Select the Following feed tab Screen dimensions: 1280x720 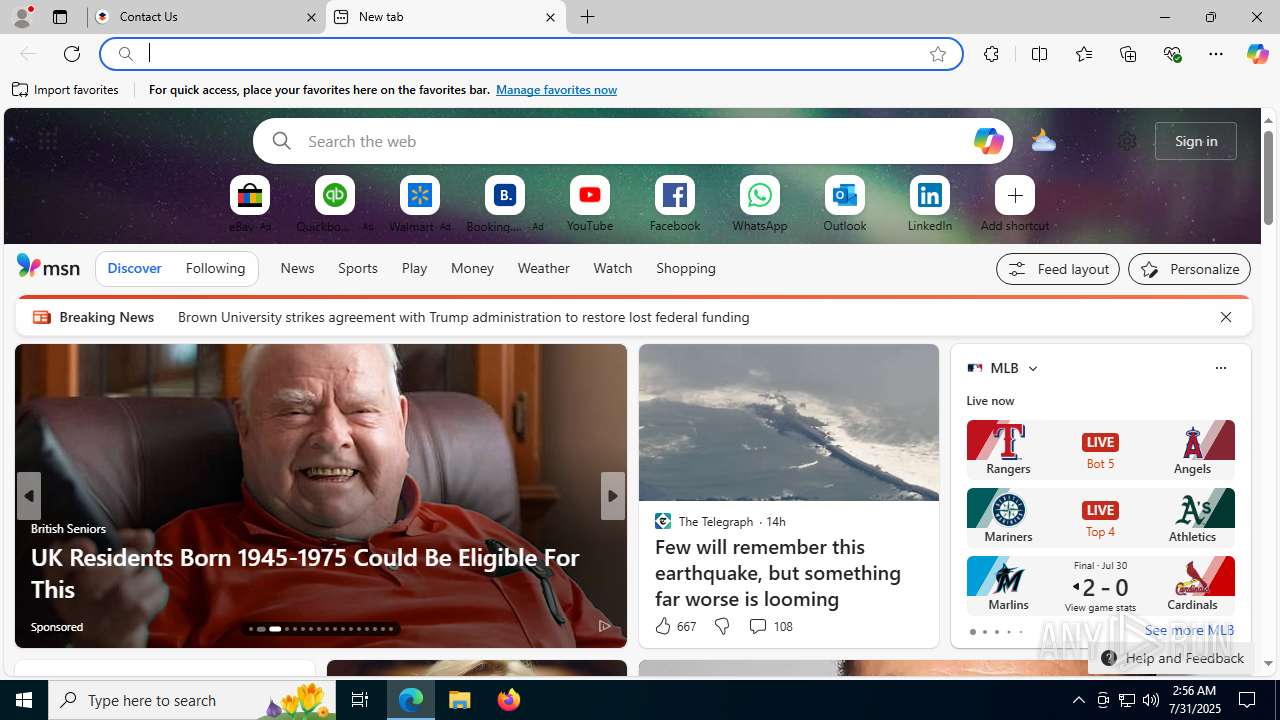pyautogui.click(x=215, y=268)
